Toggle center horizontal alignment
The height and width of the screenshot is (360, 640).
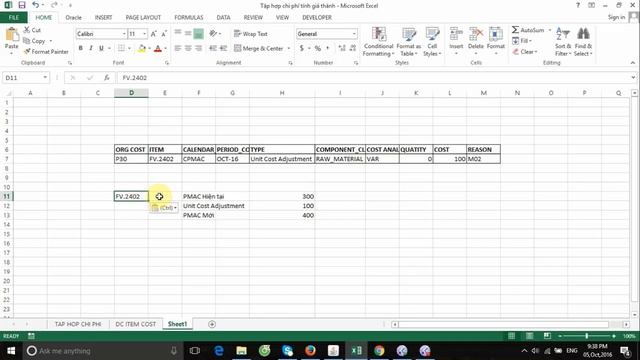click(188, 48)
